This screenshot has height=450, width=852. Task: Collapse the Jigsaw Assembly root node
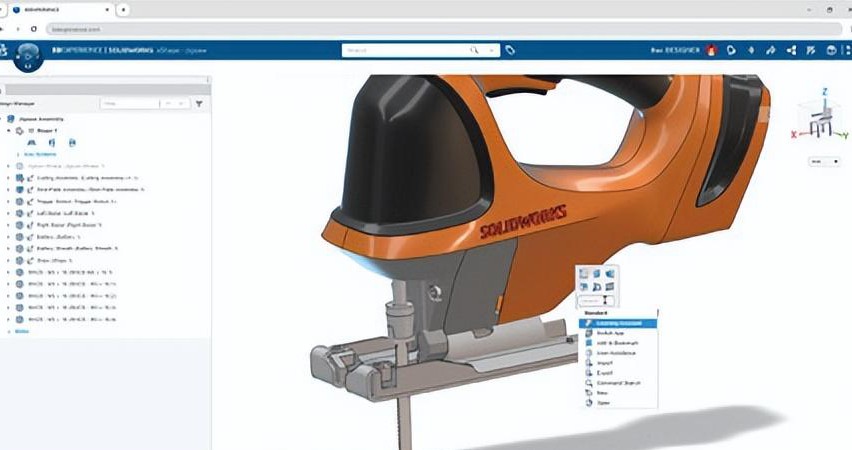pyautogui.click(x=1, y=118)
